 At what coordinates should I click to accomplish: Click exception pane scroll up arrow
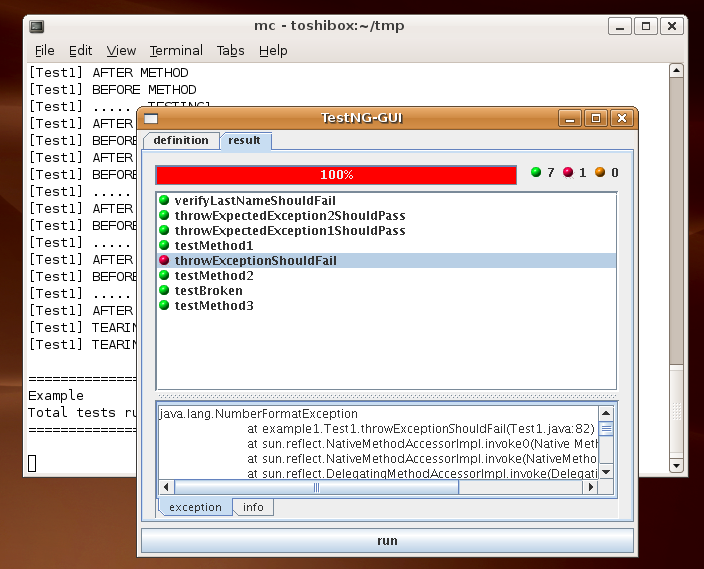[x=606, y=413]
